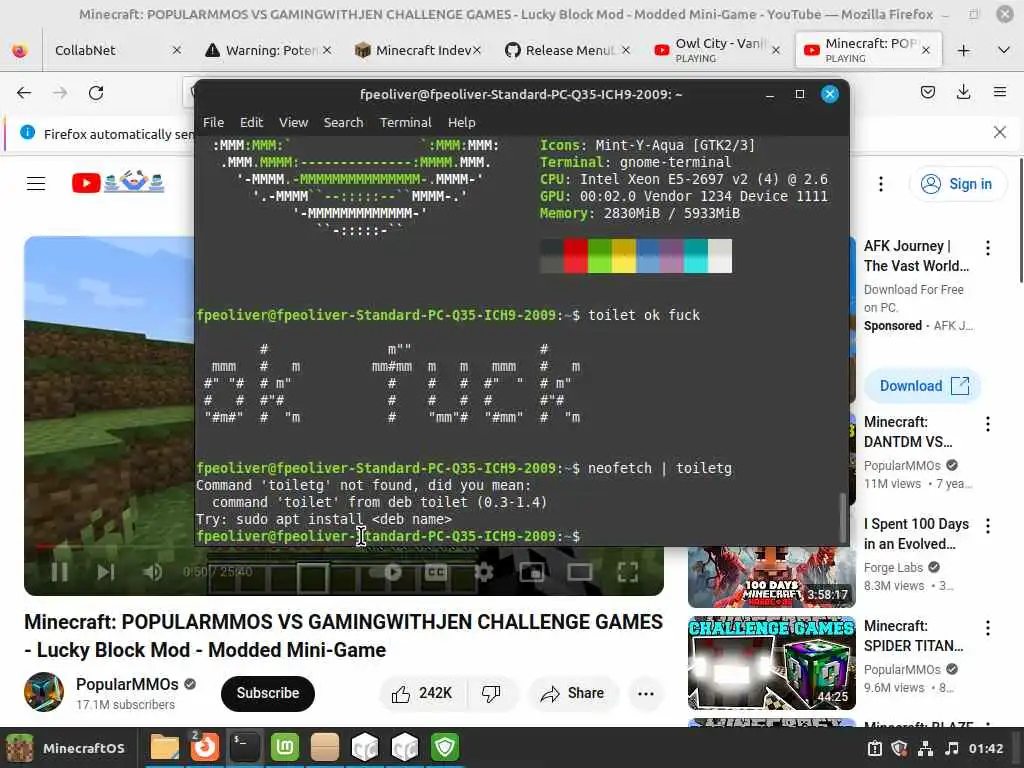
Task: Share the video
Action: point(572,694)
